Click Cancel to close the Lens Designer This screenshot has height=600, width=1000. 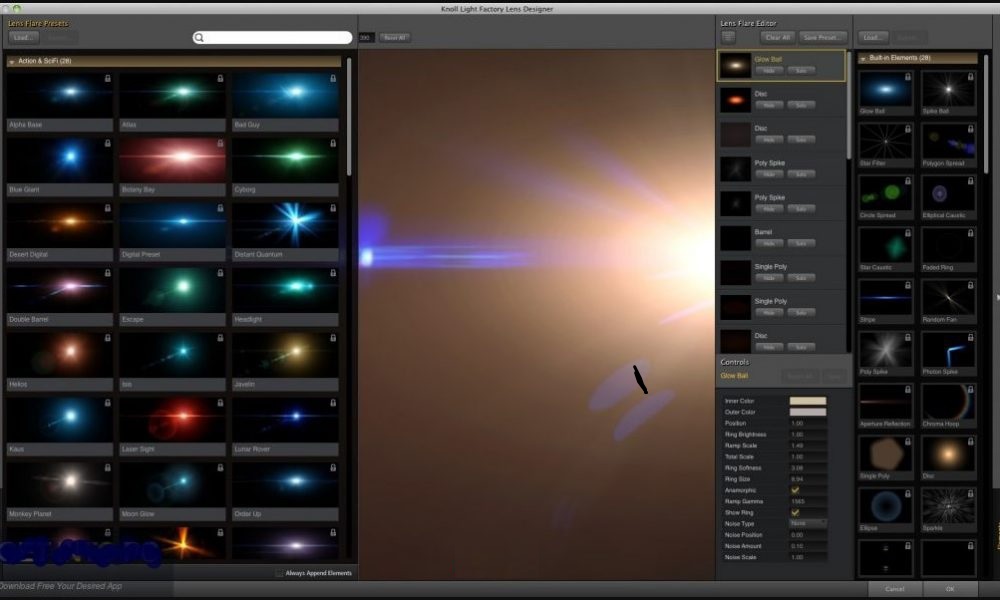click(x=894, y=589)
